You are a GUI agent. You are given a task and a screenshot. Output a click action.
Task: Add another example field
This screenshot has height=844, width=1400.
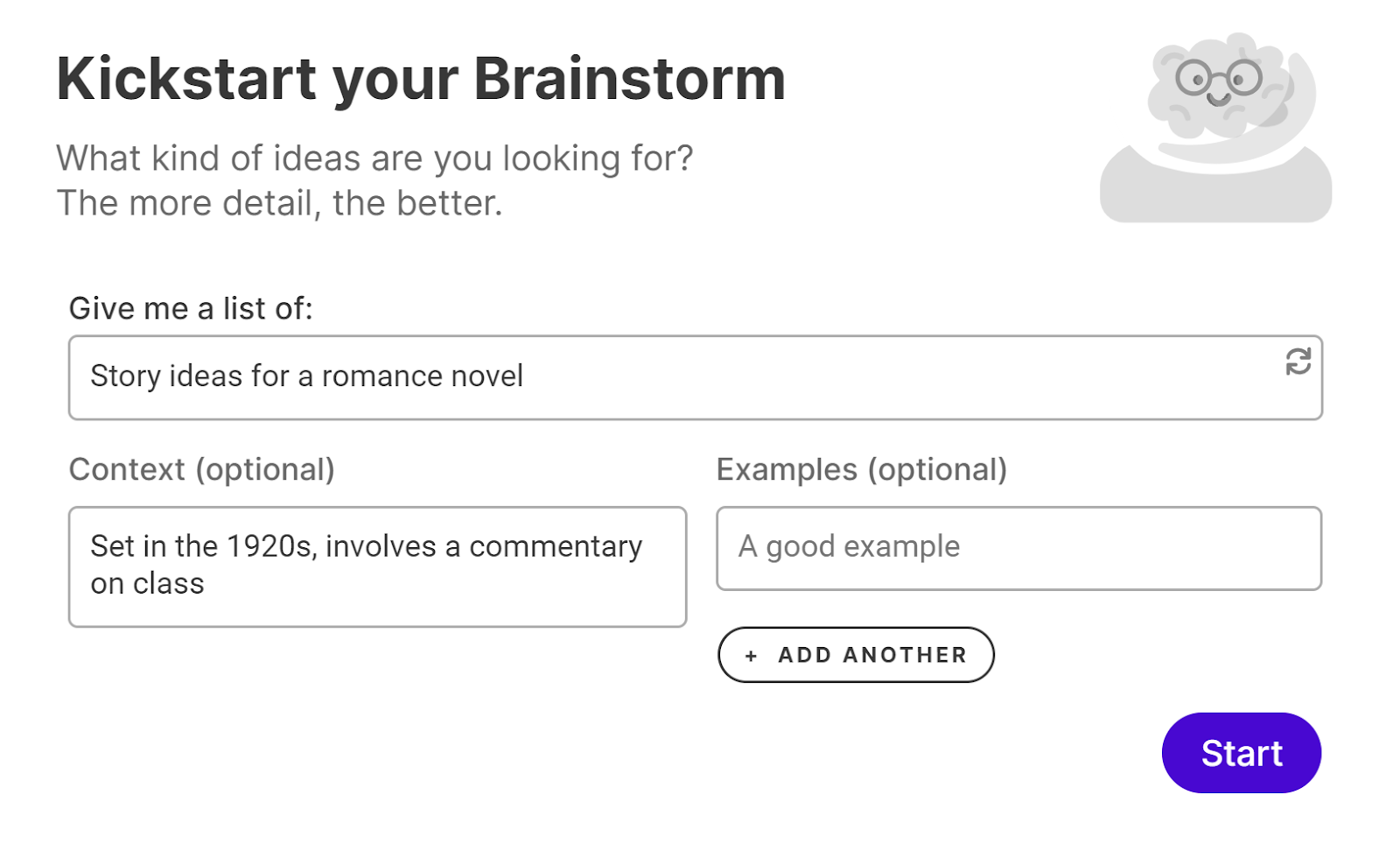[856, 655]
